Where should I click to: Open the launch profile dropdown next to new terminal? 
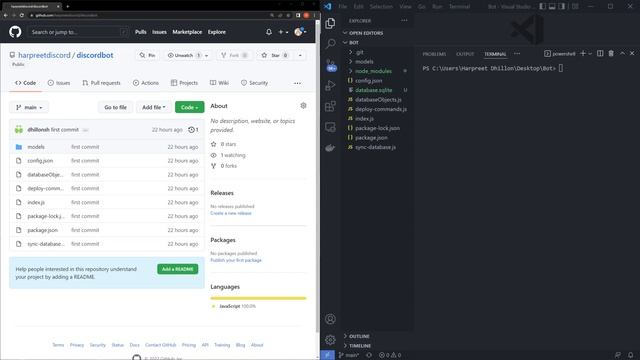(590, 53)
